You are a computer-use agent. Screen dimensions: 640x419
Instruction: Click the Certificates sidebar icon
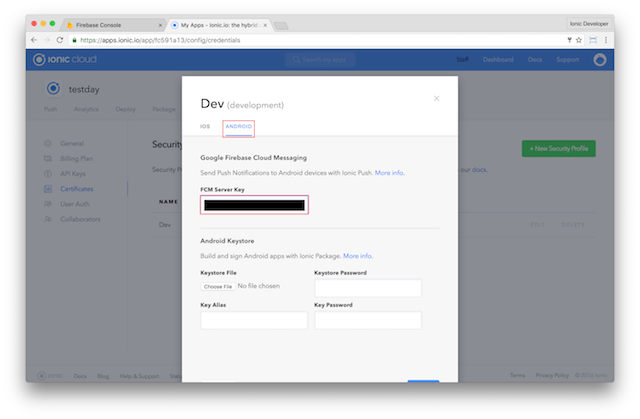[x=48, y=186]
